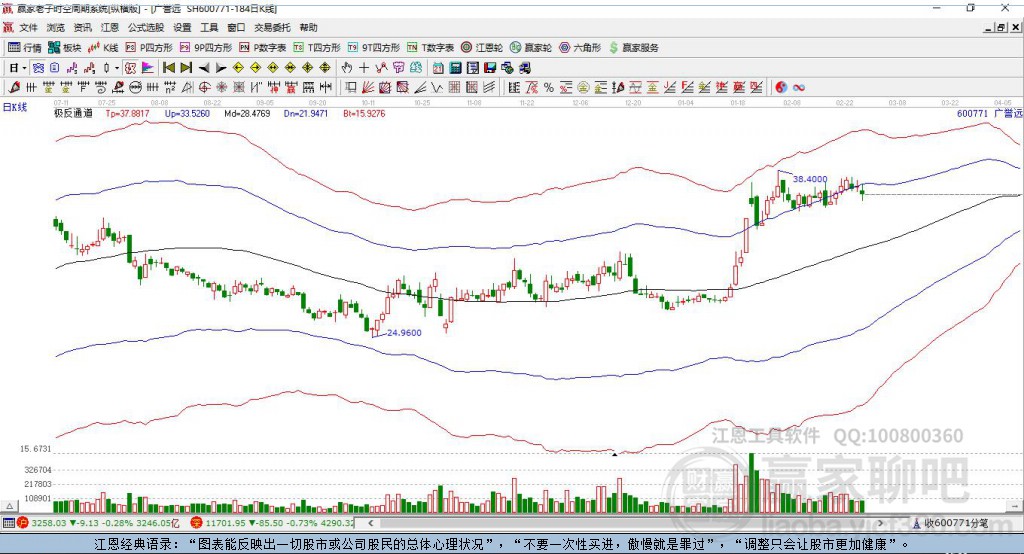Open 赢家服务 service link
Image resolution: width=1024 pixels, height=554 pixels.
point(633,48)
